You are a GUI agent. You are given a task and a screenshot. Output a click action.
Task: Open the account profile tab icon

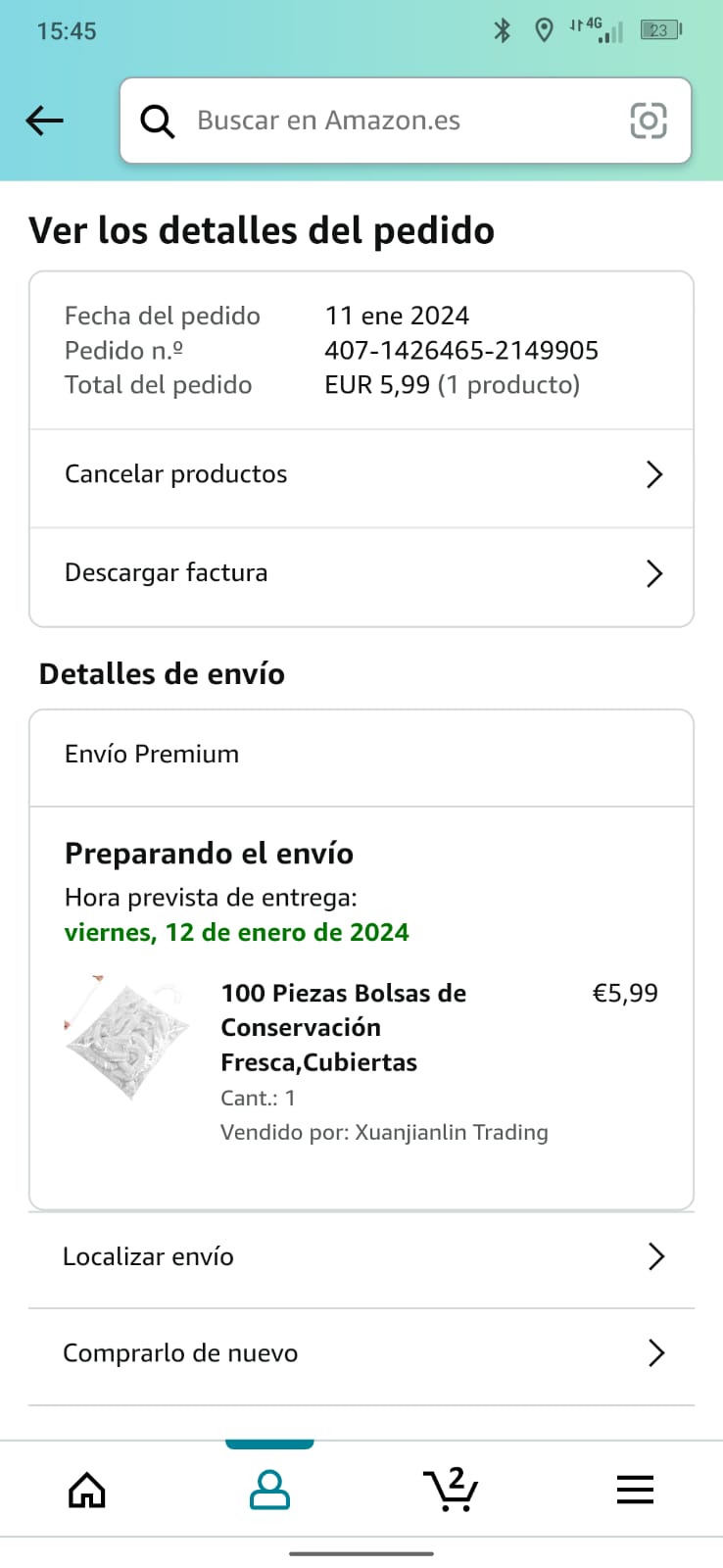[x=269, y=1490]
